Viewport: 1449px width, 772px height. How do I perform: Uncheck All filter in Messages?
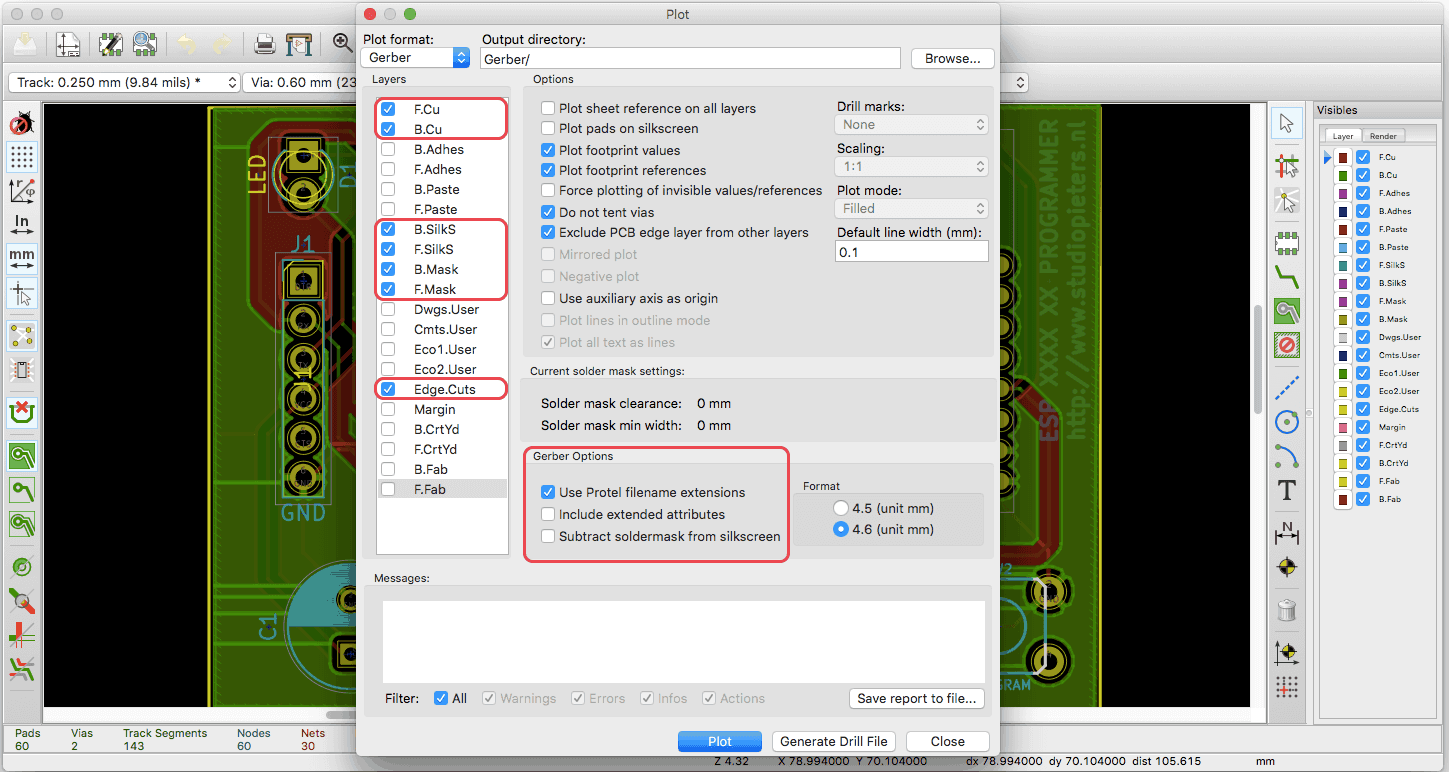pyautogui.click(x=441, y=698)
